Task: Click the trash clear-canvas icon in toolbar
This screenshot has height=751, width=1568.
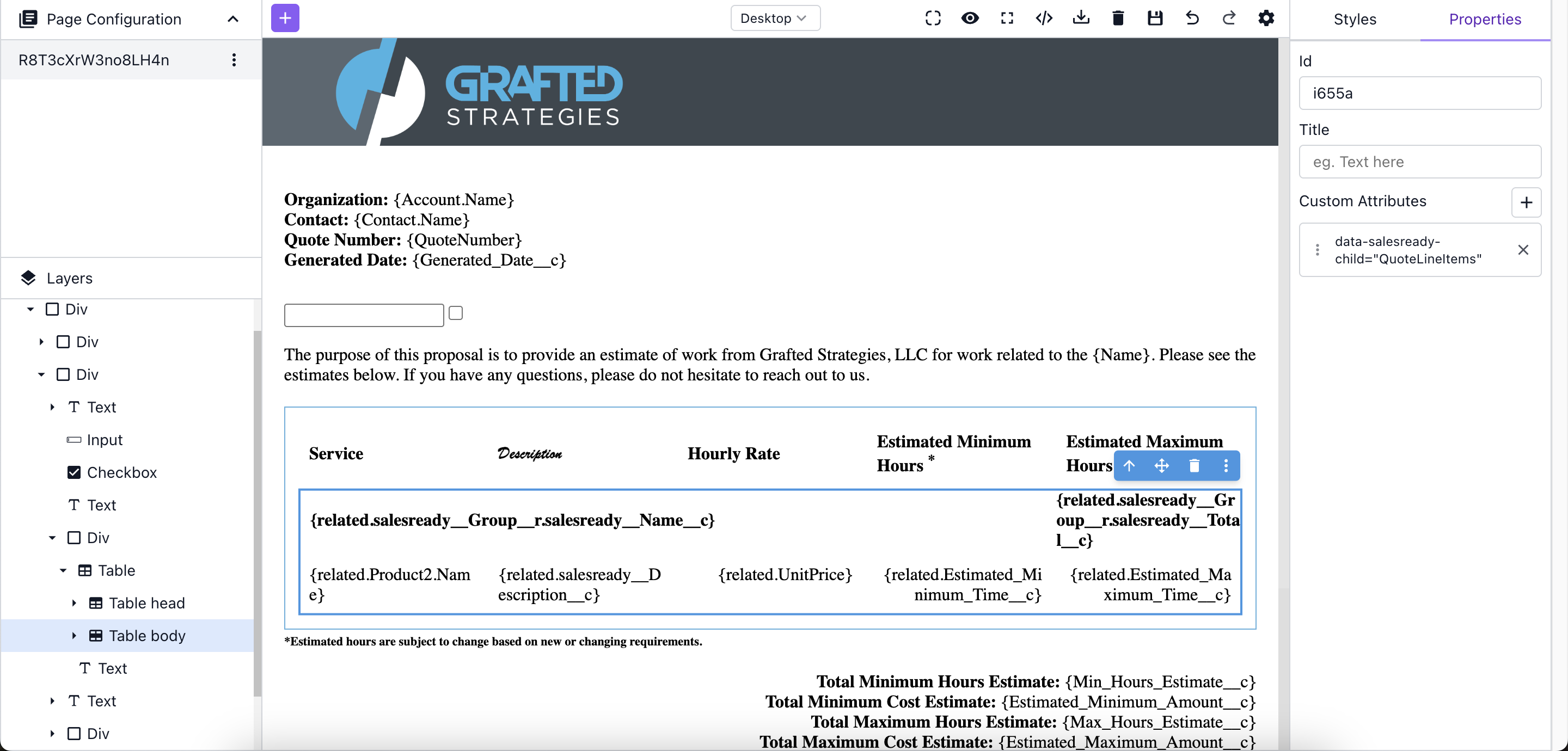Action: pos(1118,19)
